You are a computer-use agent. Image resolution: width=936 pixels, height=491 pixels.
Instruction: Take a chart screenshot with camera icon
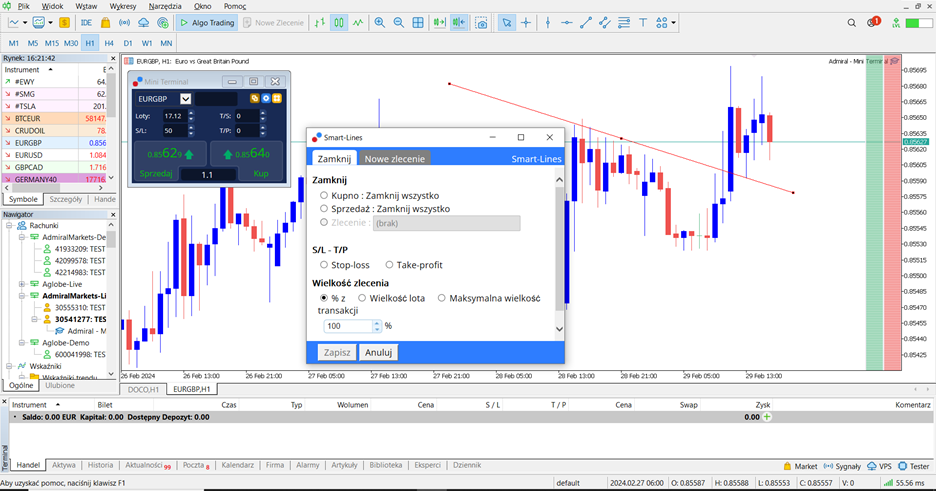pos(481,23)
